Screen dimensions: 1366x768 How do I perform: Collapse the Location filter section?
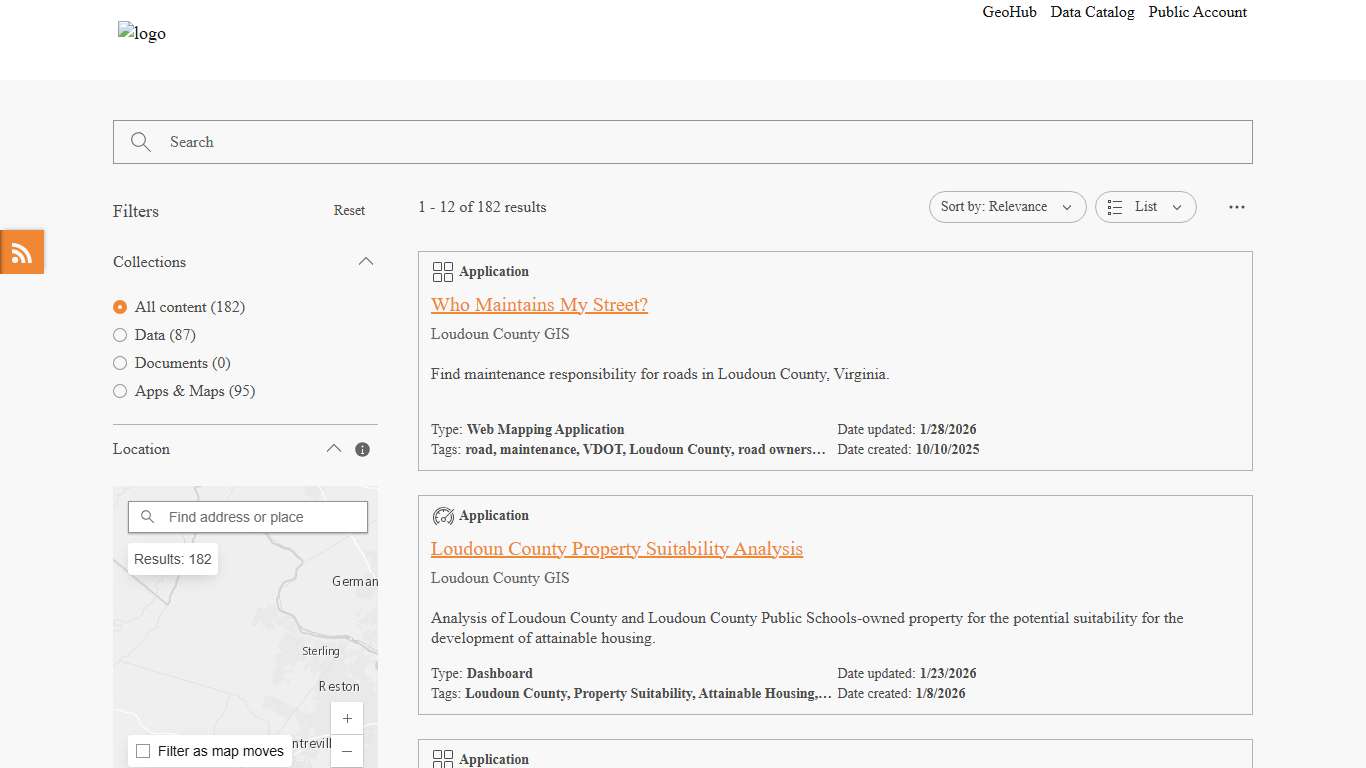[334, 449]
